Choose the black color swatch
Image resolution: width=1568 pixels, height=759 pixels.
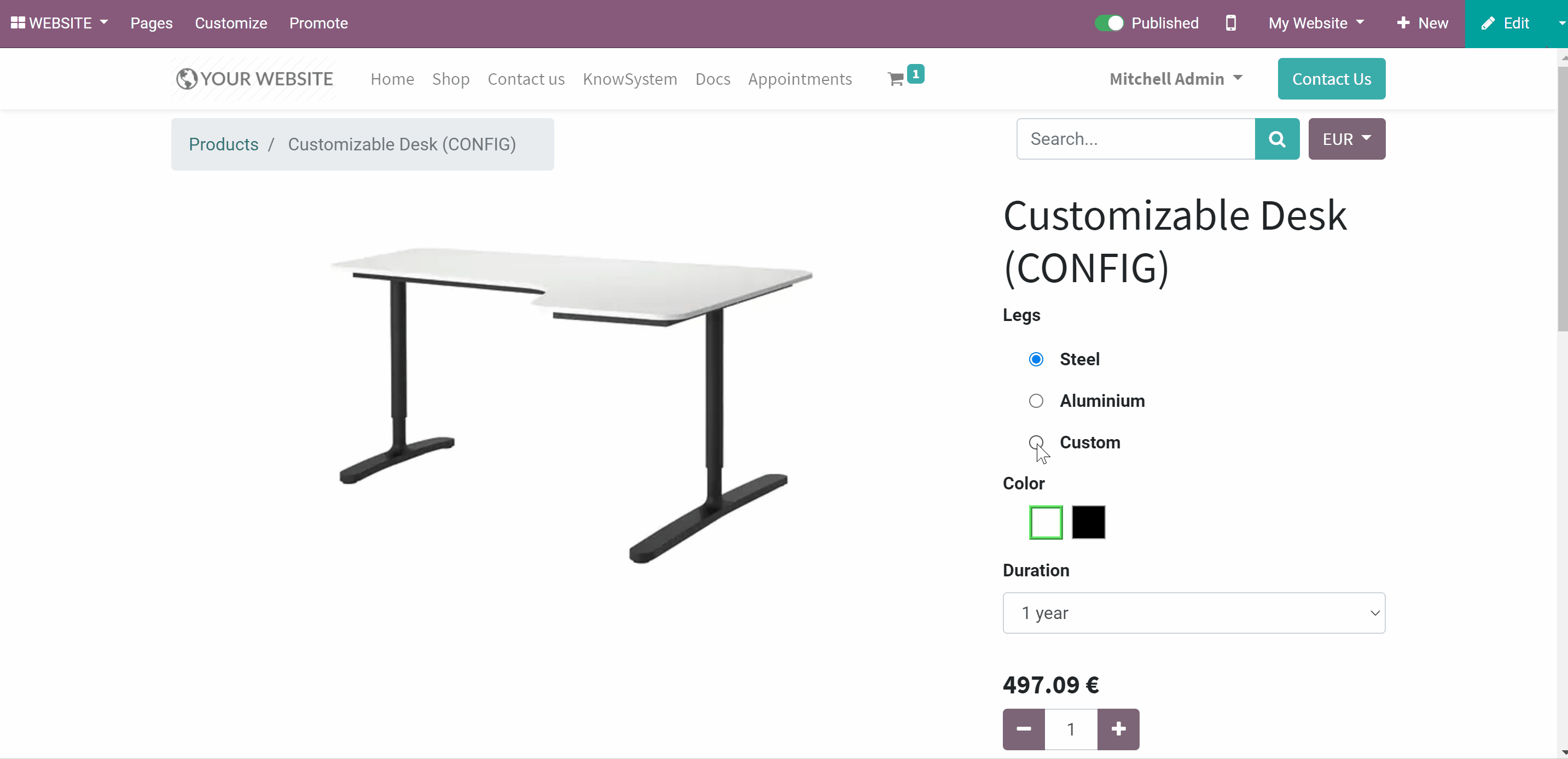[x=1088, y=522]
